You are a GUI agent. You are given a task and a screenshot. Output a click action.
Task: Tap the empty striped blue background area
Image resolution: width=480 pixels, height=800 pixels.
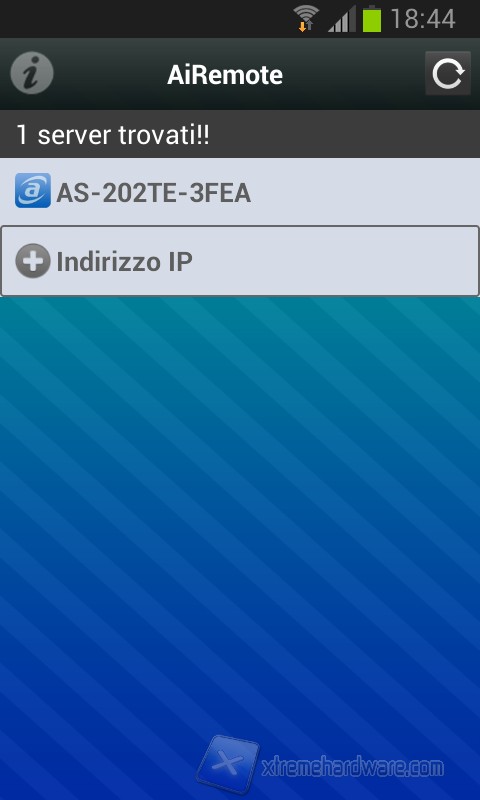(x=240, y=510)
